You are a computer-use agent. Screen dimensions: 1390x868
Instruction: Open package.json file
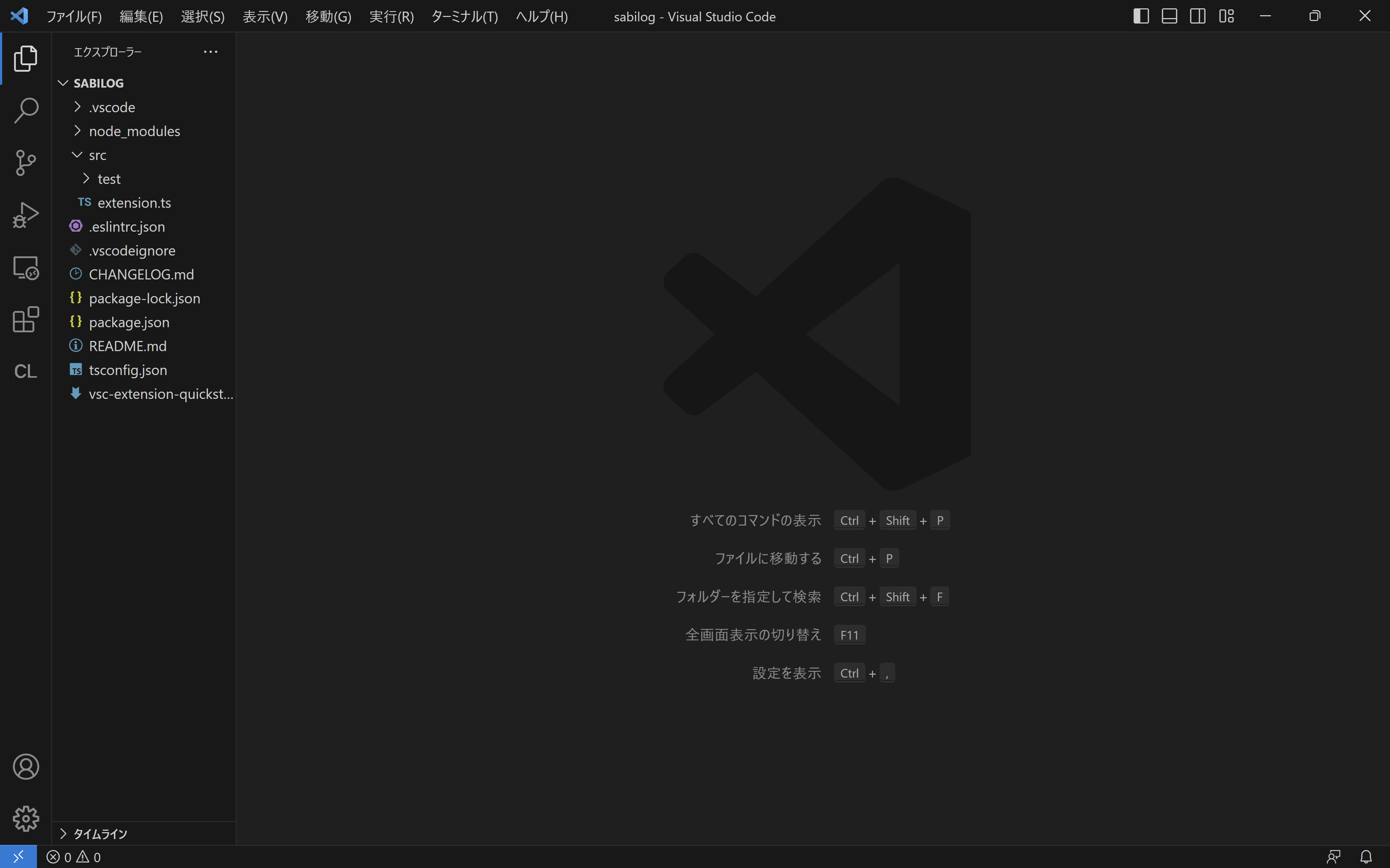(143, 323)
